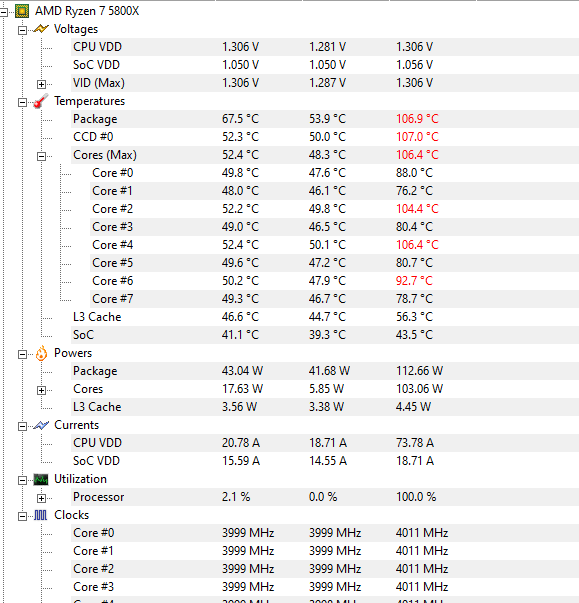Select the SoC VDD current row
This screenshot has height=603, width=579.
click(325, 461)
